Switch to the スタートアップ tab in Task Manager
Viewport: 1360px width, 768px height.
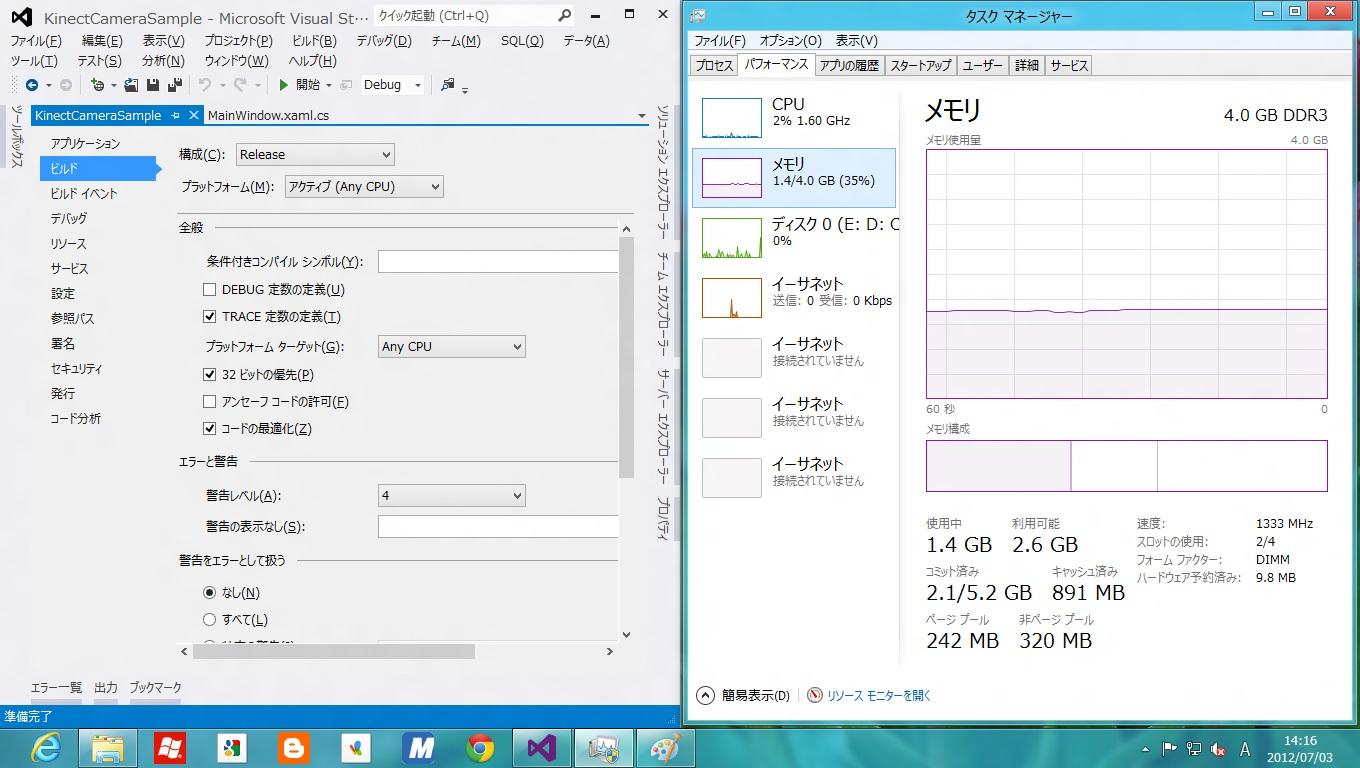click(x=920, y=65)
